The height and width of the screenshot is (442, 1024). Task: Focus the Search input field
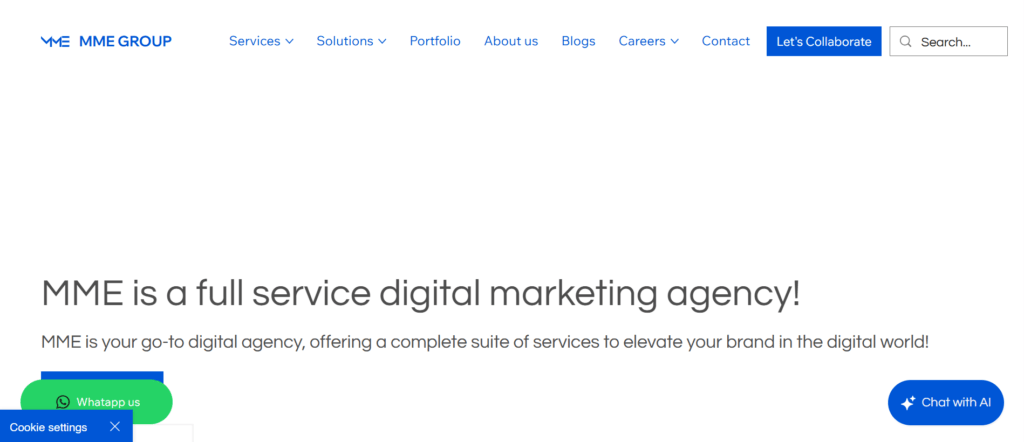tap(958, 42)
